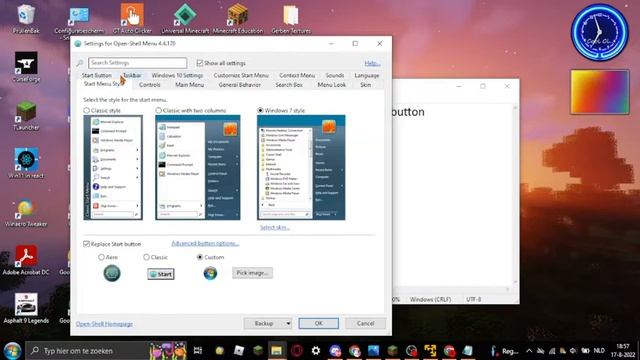
Task: Toggle the Show all settings checkbox
Action: tap(200, 63)
